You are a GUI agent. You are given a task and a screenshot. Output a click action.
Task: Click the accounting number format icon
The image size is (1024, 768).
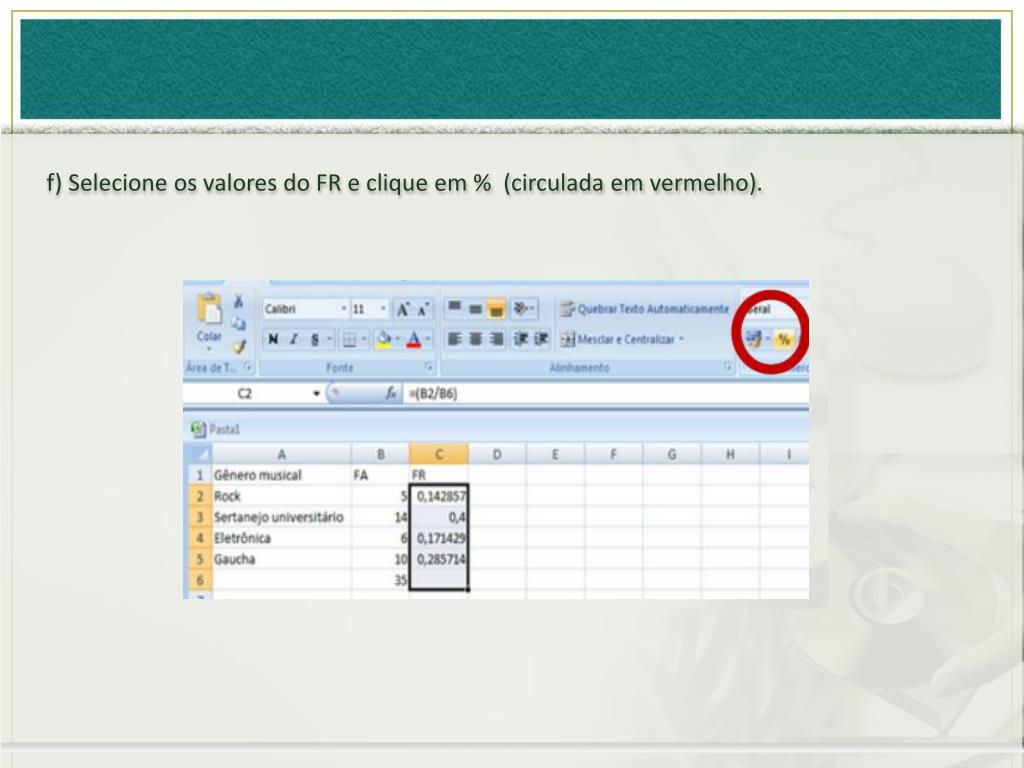point(754,339)
